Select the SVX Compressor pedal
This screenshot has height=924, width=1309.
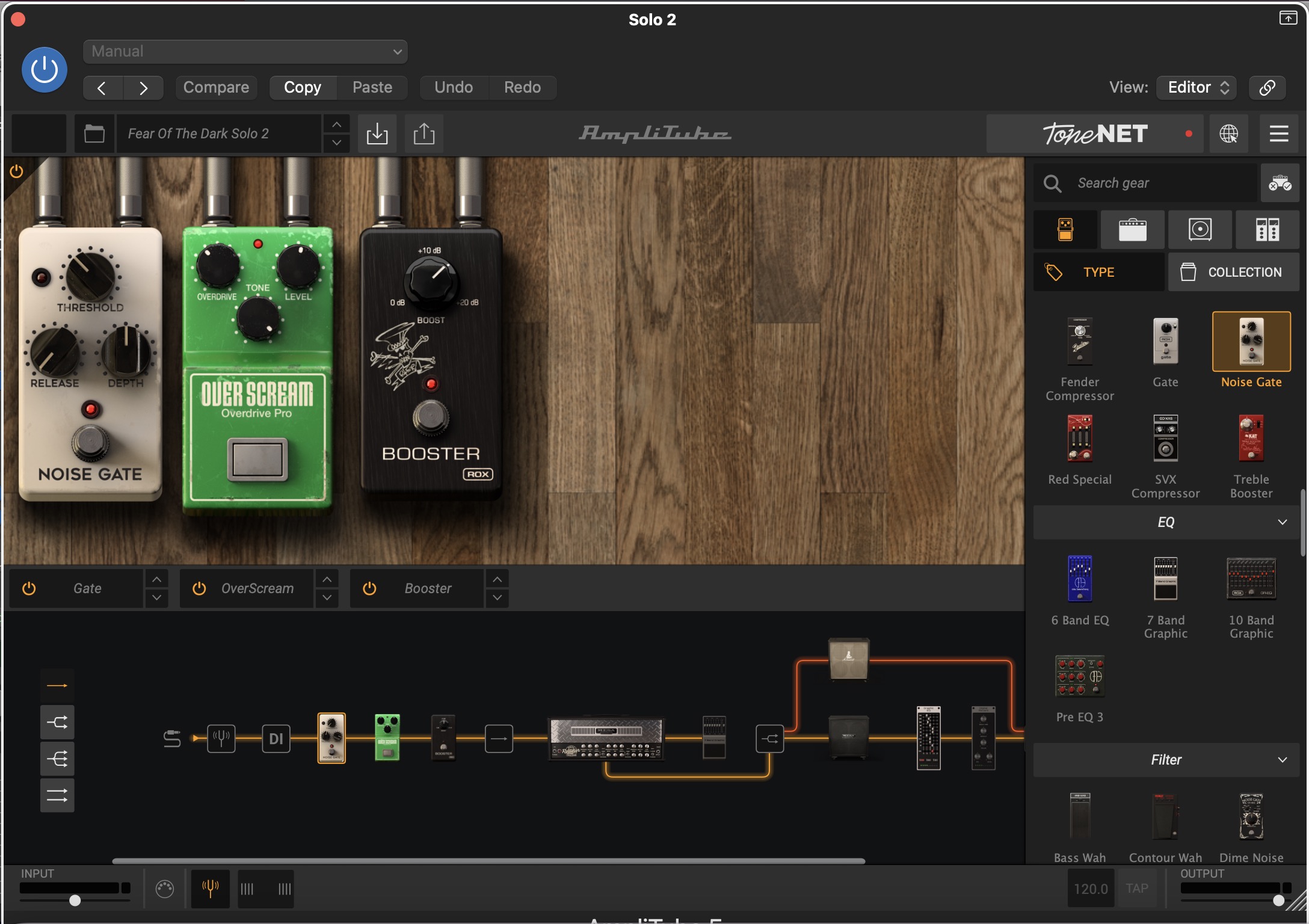(x=1165, y=438)
